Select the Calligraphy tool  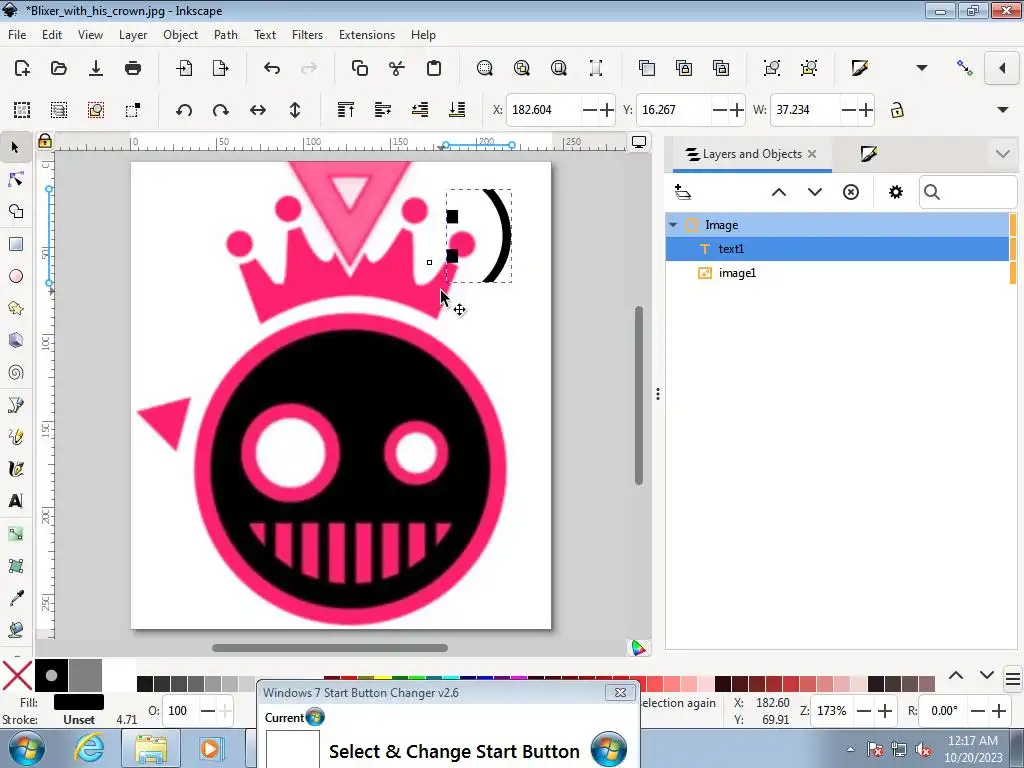tap(16, 469)
